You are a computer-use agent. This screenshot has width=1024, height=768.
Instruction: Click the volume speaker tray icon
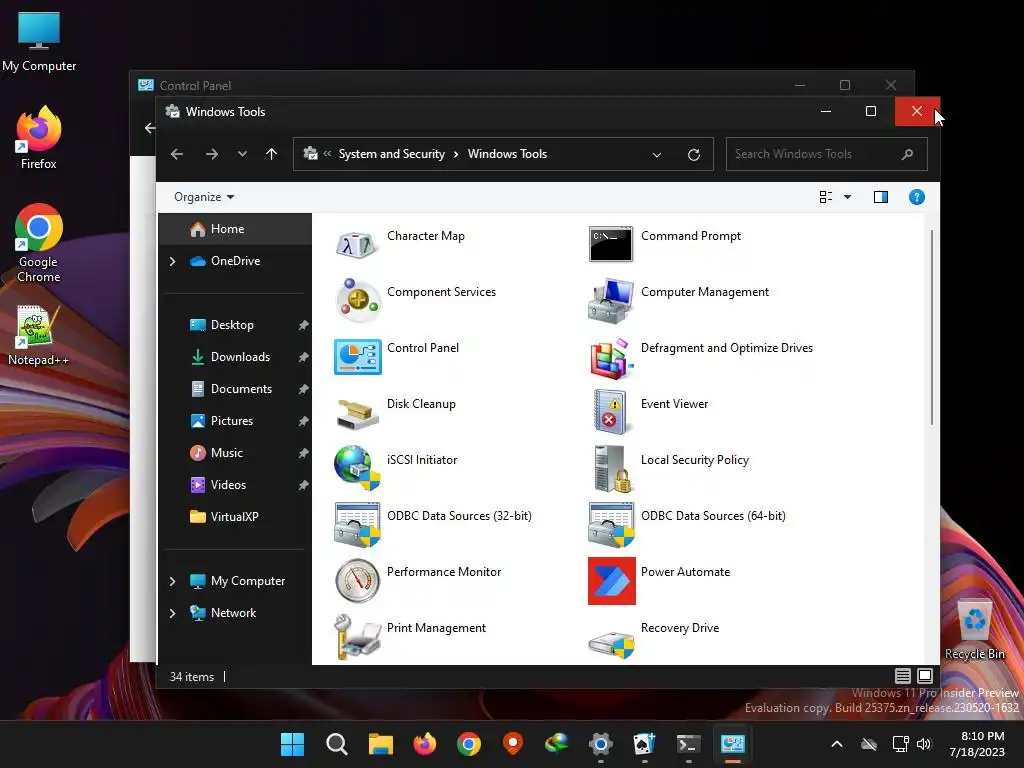923,744
